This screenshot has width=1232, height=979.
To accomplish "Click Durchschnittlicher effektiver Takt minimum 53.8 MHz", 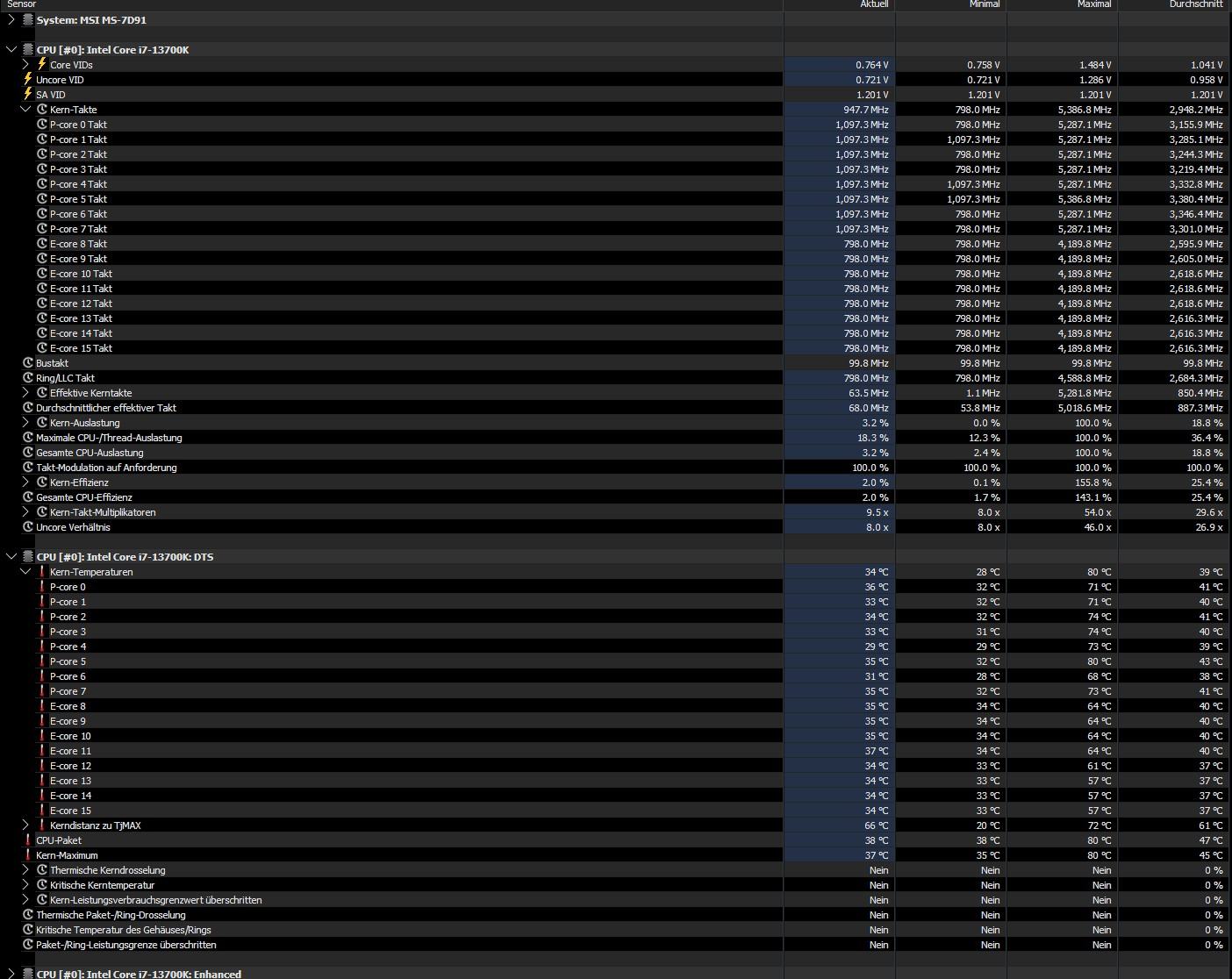I will point(979,408).
